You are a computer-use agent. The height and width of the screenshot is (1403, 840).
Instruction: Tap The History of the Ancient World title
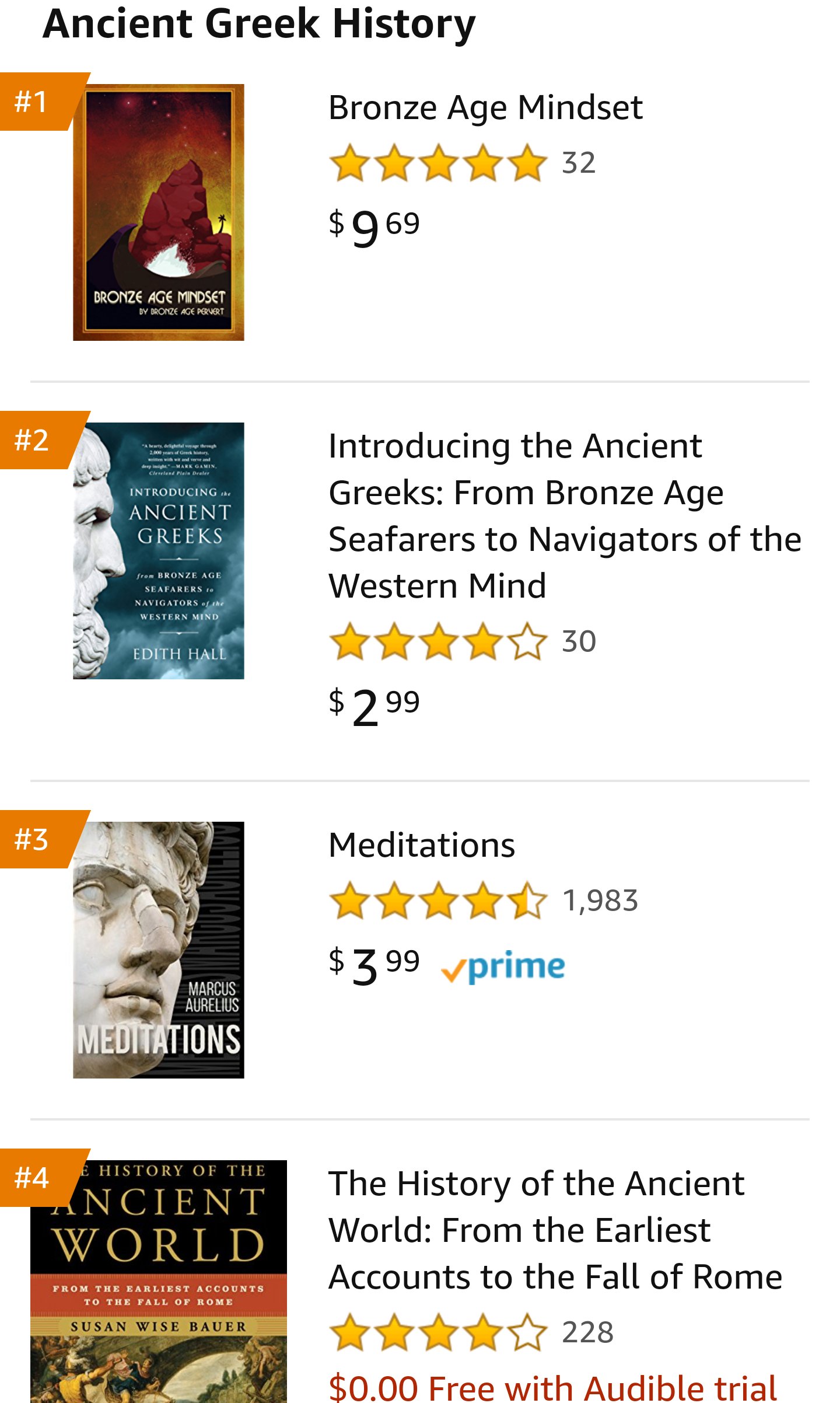click(554, 1230)
